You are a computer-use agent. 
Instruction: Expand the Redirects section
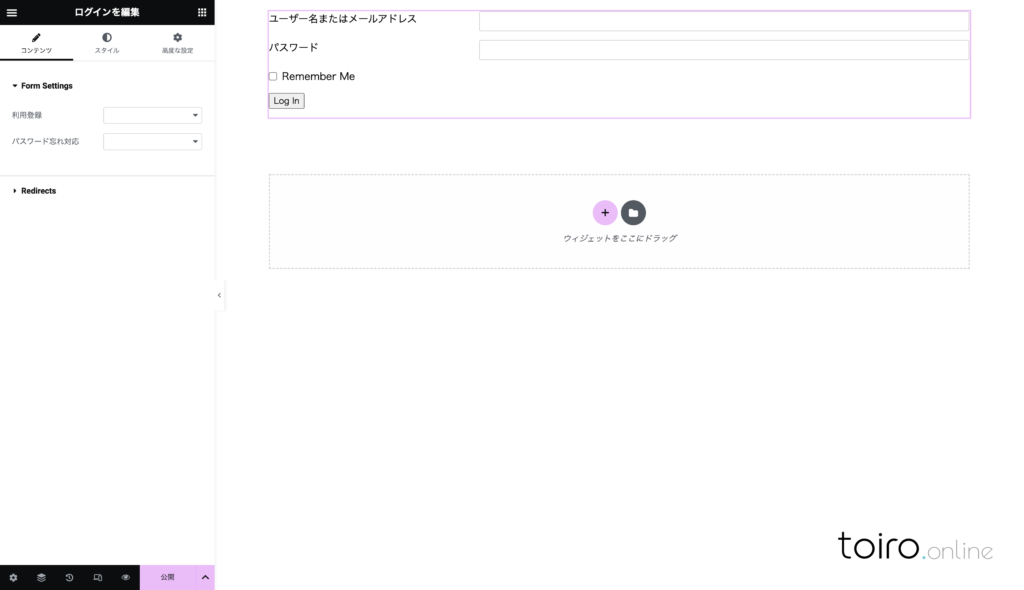(x=38, y=191)
